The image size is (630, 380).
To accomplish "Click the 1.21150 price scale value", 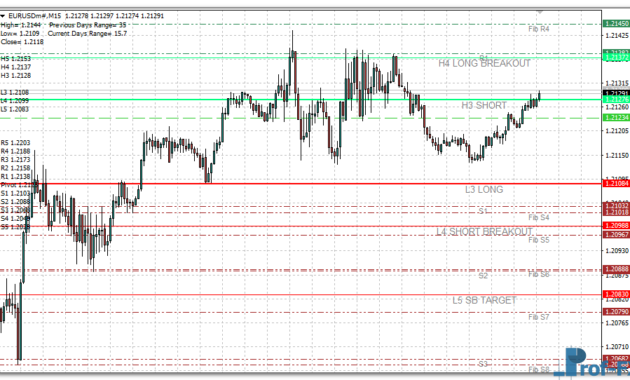I will click(617, 155).
